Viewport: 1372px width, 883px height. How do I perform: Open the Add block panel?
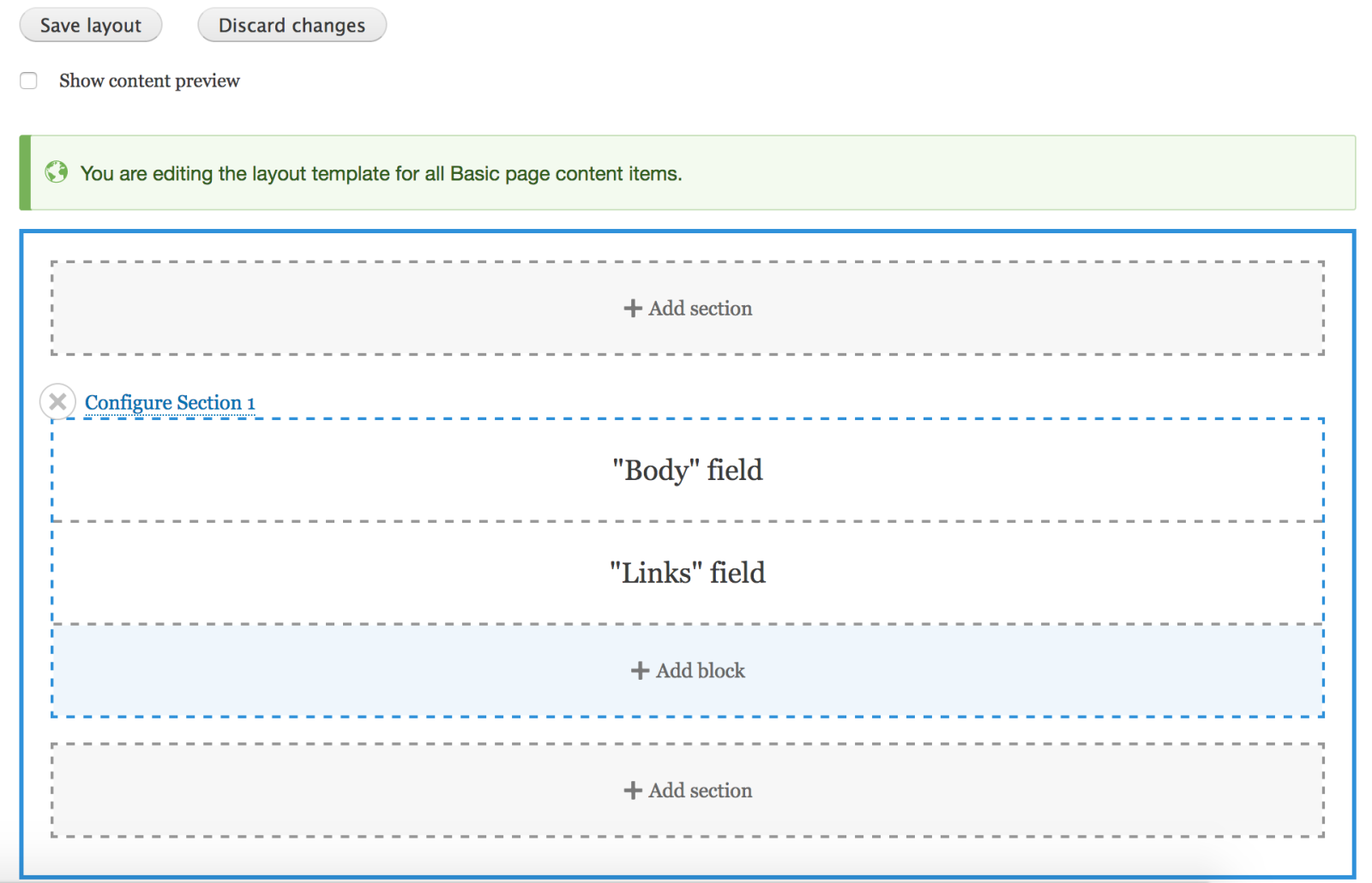[686, 670]
